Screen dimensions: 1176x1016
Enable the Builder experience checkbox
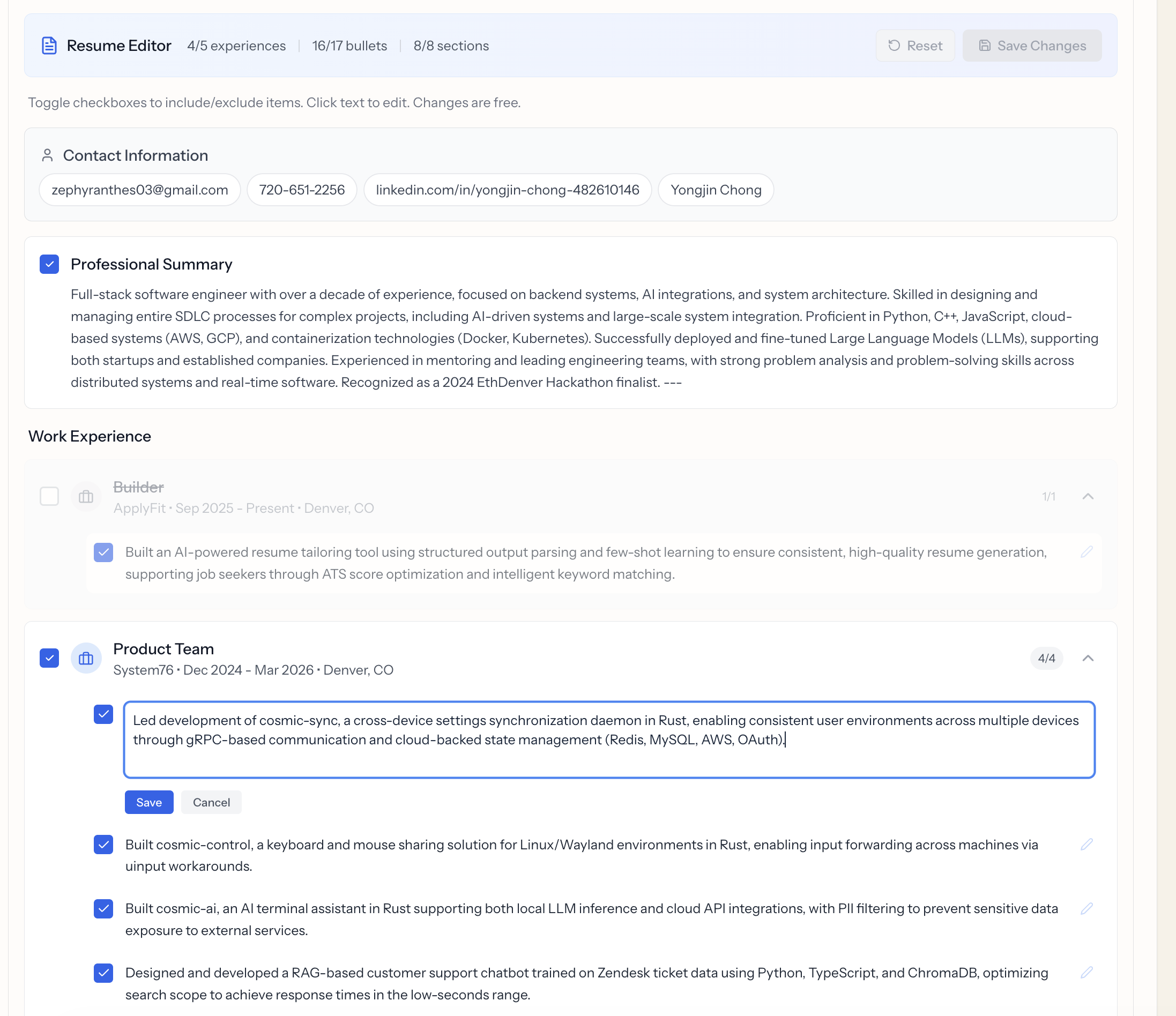(x=49, y=496)
